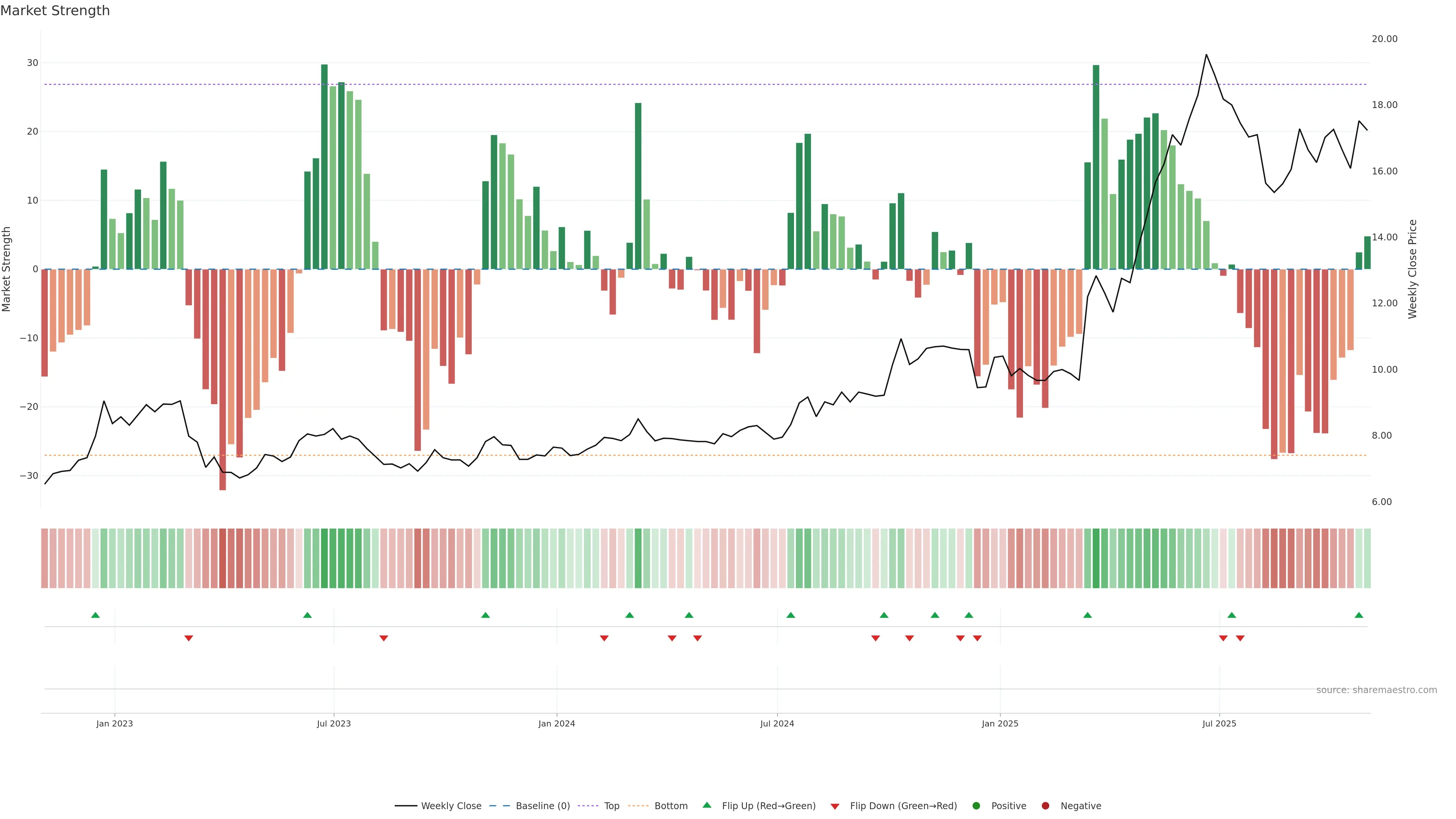1456x819 pixels.
Task: Click the flip-up marker just after Jul 2024
Action: click(x=791, y=615)
